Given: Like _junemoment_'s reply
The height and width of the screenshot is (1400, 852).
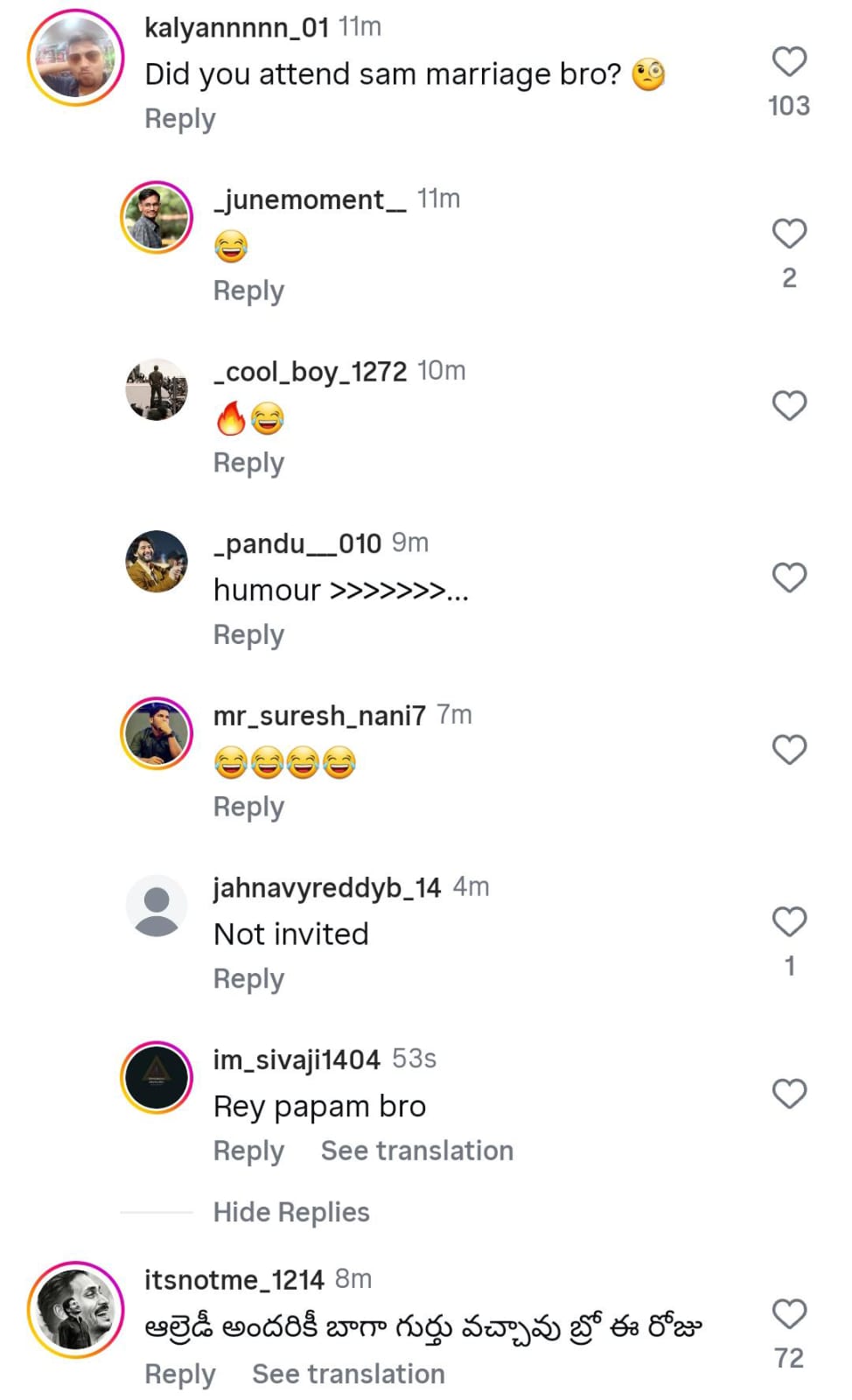Looking at the screenshot, I should tap(788, 234).
